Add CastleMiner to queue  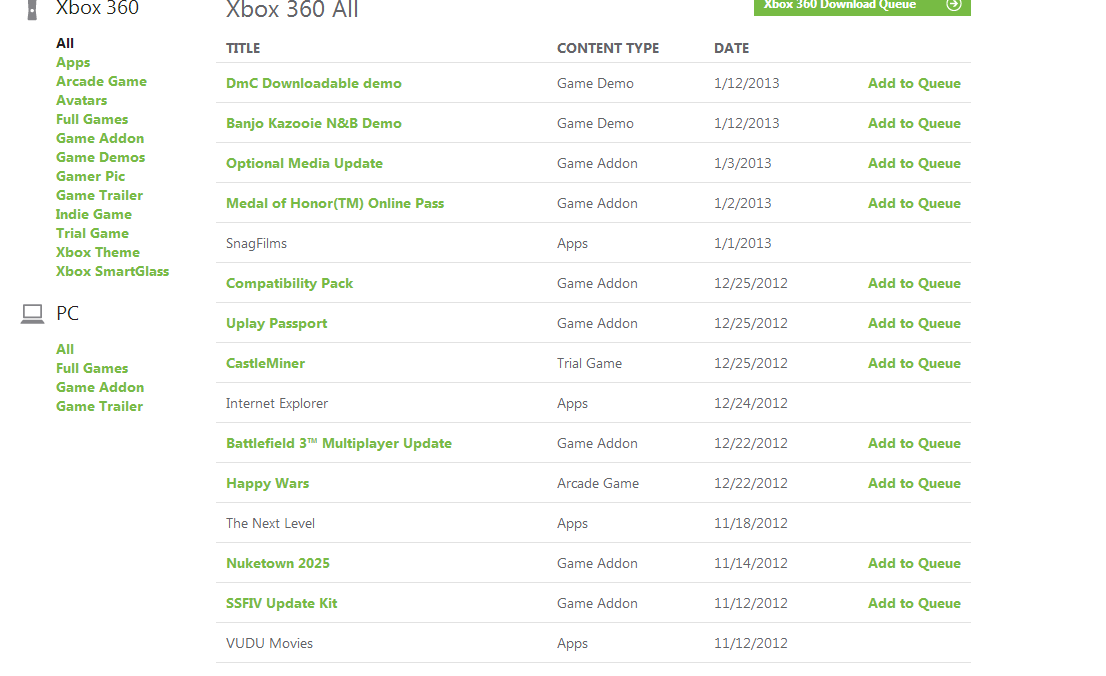pos(914,363)
